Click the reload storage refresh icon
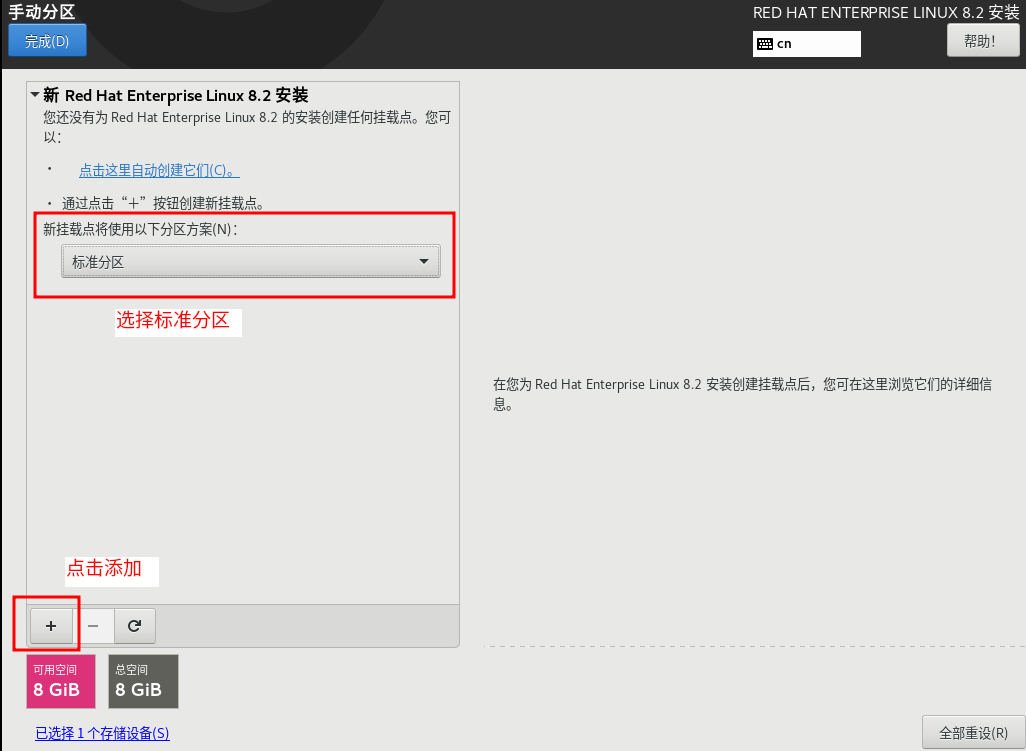 coord(135,626)
